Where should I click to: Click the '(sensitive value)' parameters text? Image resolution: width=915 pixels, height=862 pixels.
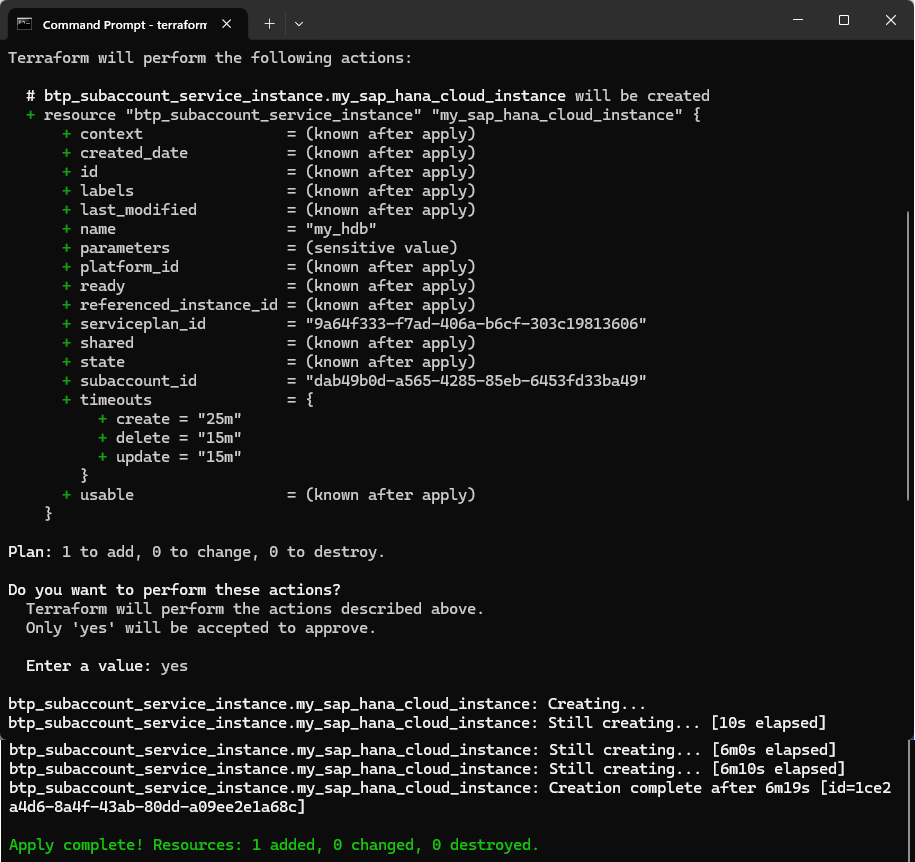382,248
